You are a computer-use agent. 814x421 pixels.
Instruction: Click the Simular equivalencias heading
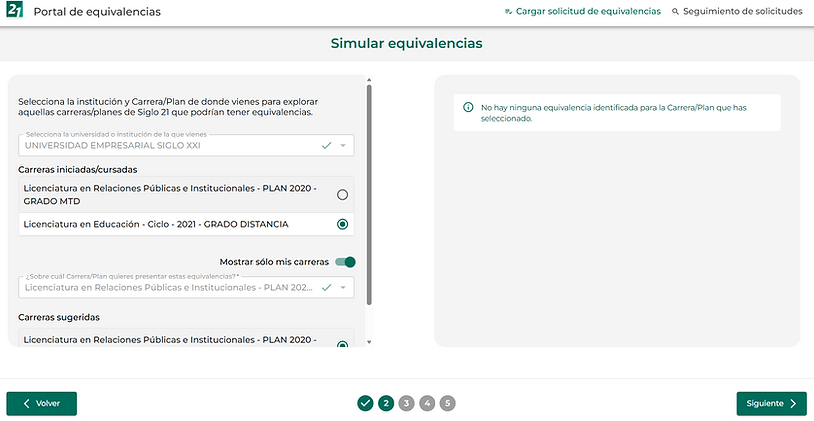(x=406, y=43)
